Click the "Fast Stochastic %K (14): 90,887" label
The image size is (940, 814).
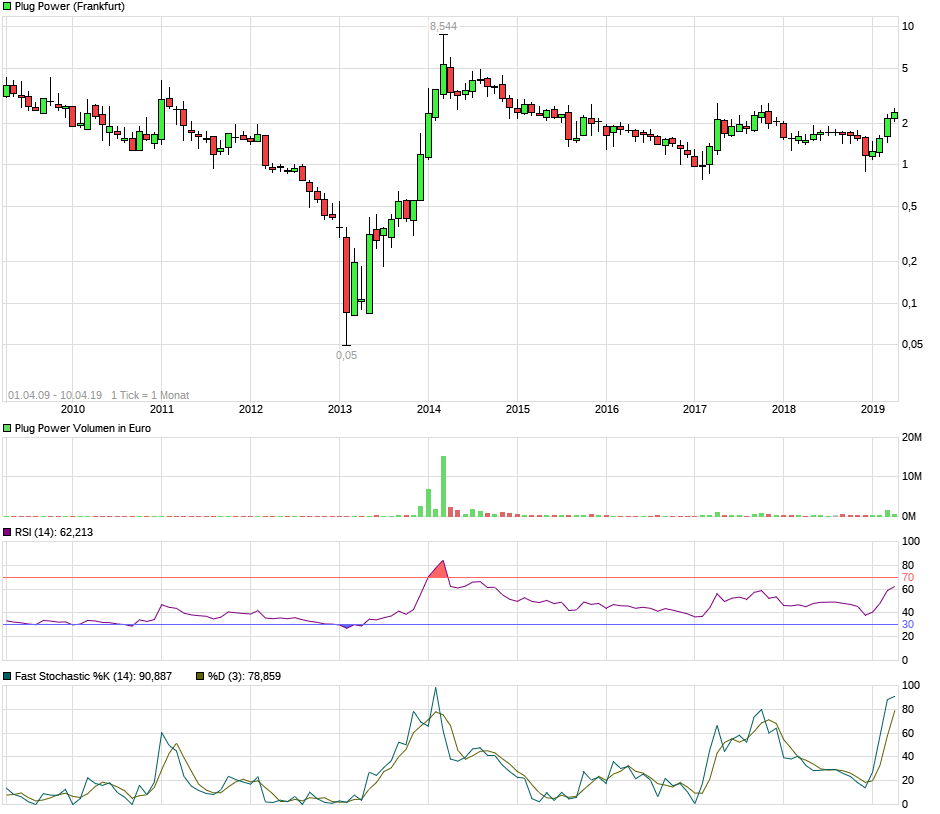pyautogui.click(x=94, y=676)
